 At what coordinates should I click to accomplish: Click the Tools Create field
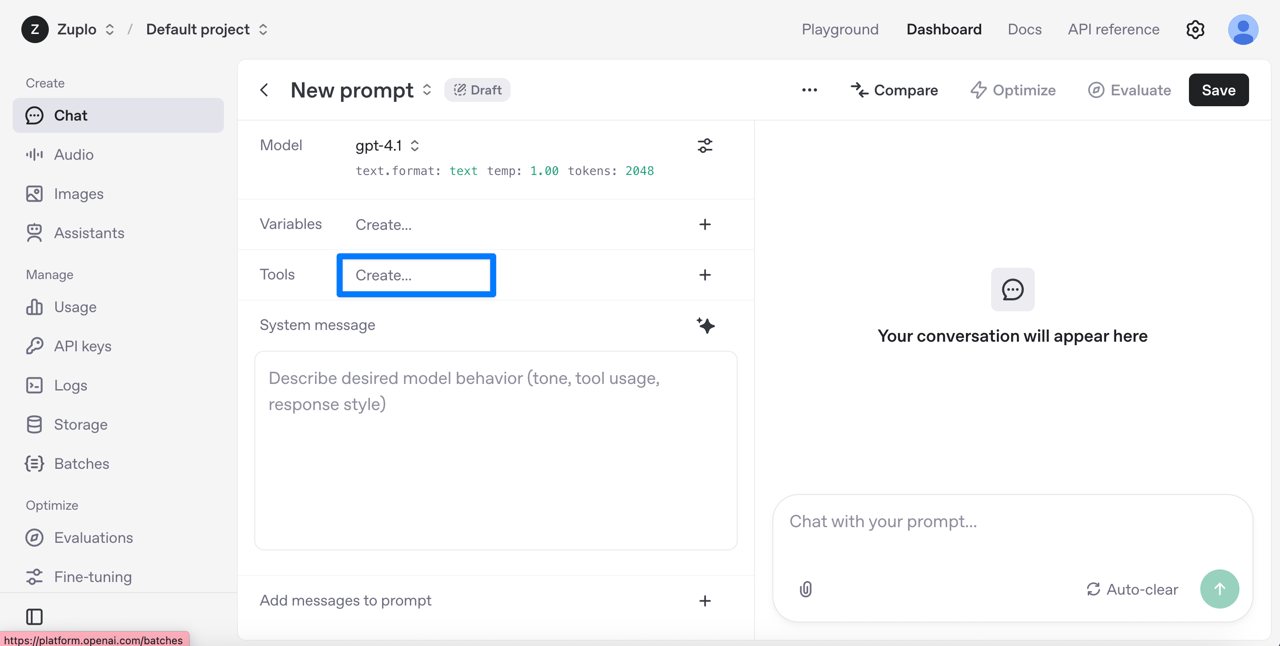(x=416, y=275)
